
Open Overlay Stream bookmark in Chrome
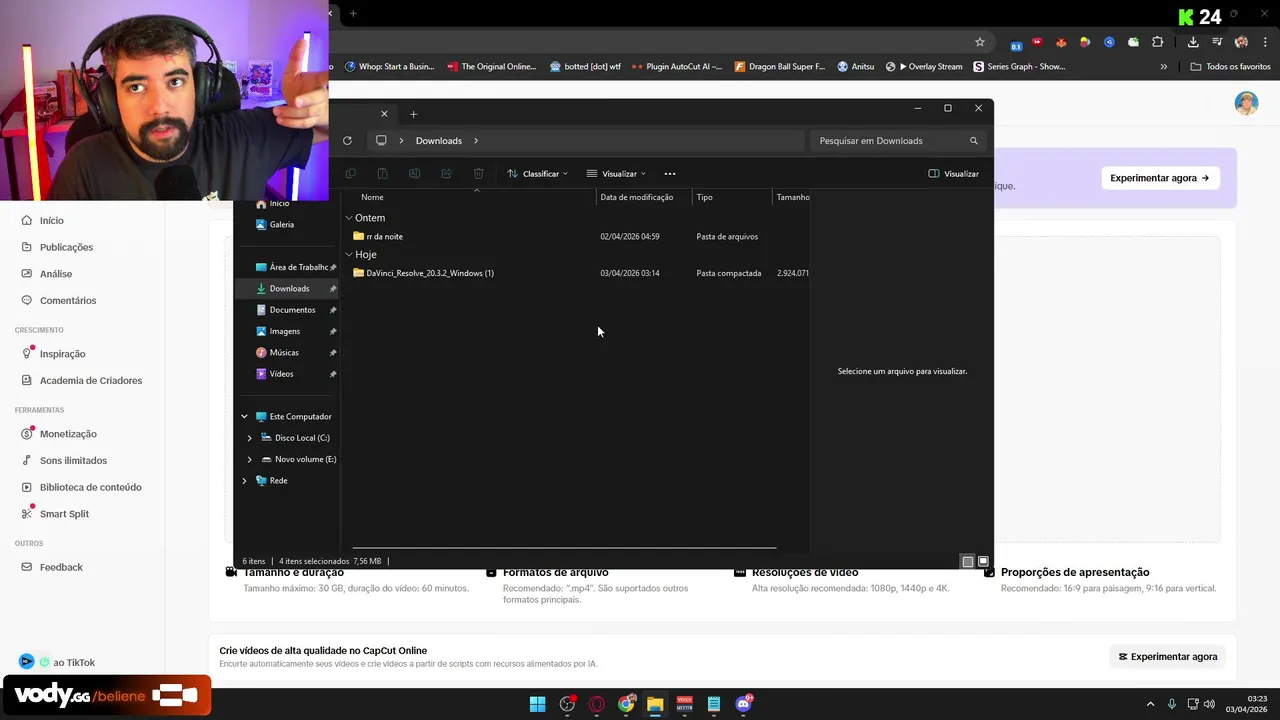[924, 67]
